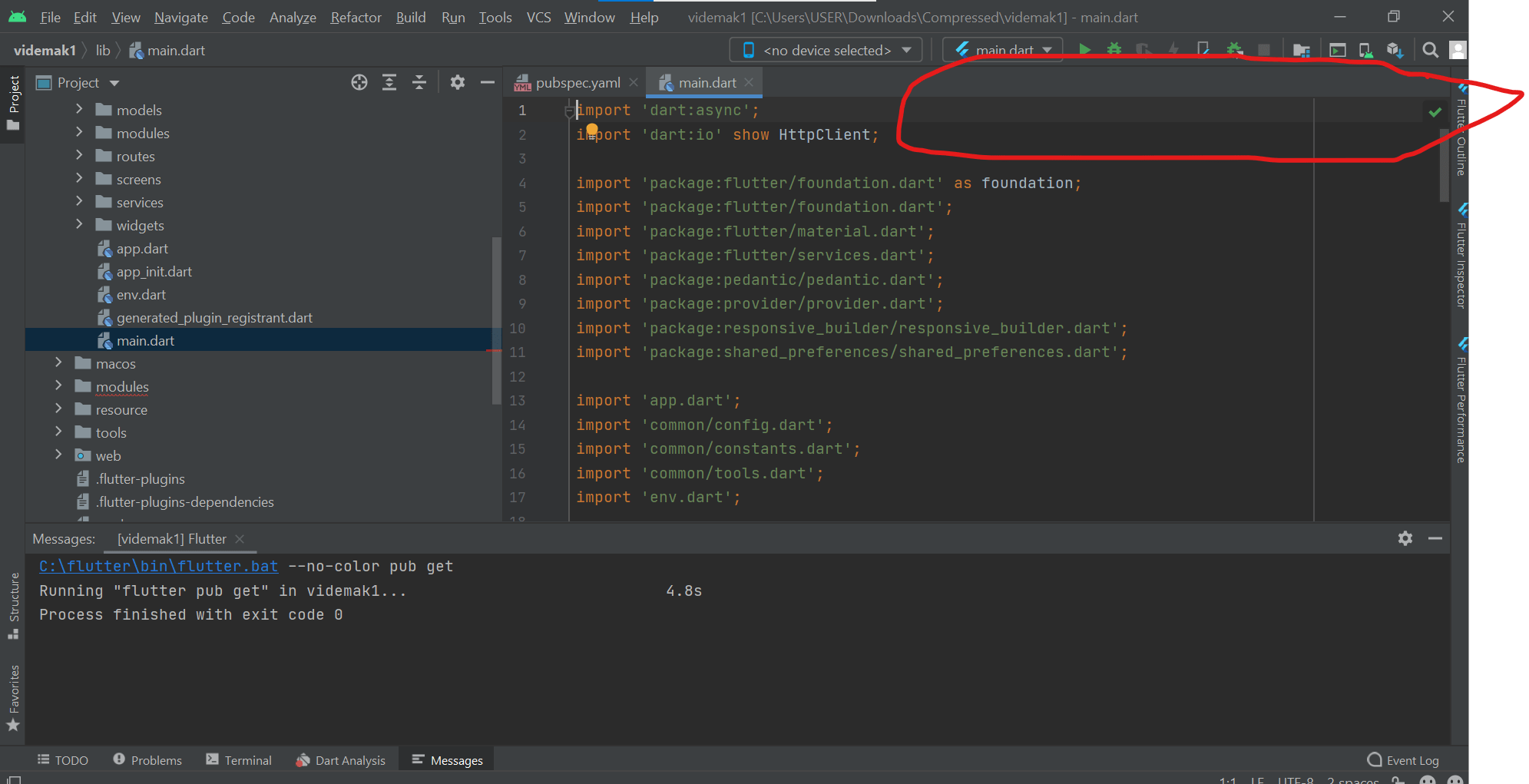The height and width of the screenshot is (784, 1529).
Task: Open Project panel settings gear
Action: (x=458, y=82)
